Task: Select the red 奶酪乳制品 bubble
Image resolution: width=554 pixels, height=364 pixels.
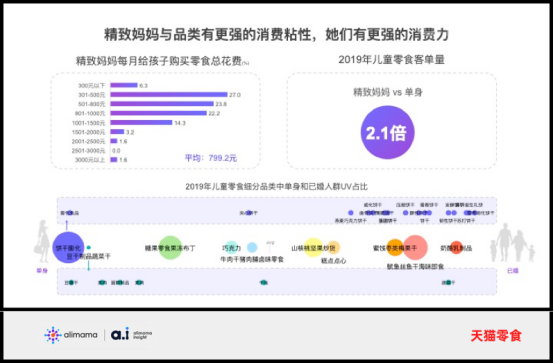Action: tap(456, 248)
